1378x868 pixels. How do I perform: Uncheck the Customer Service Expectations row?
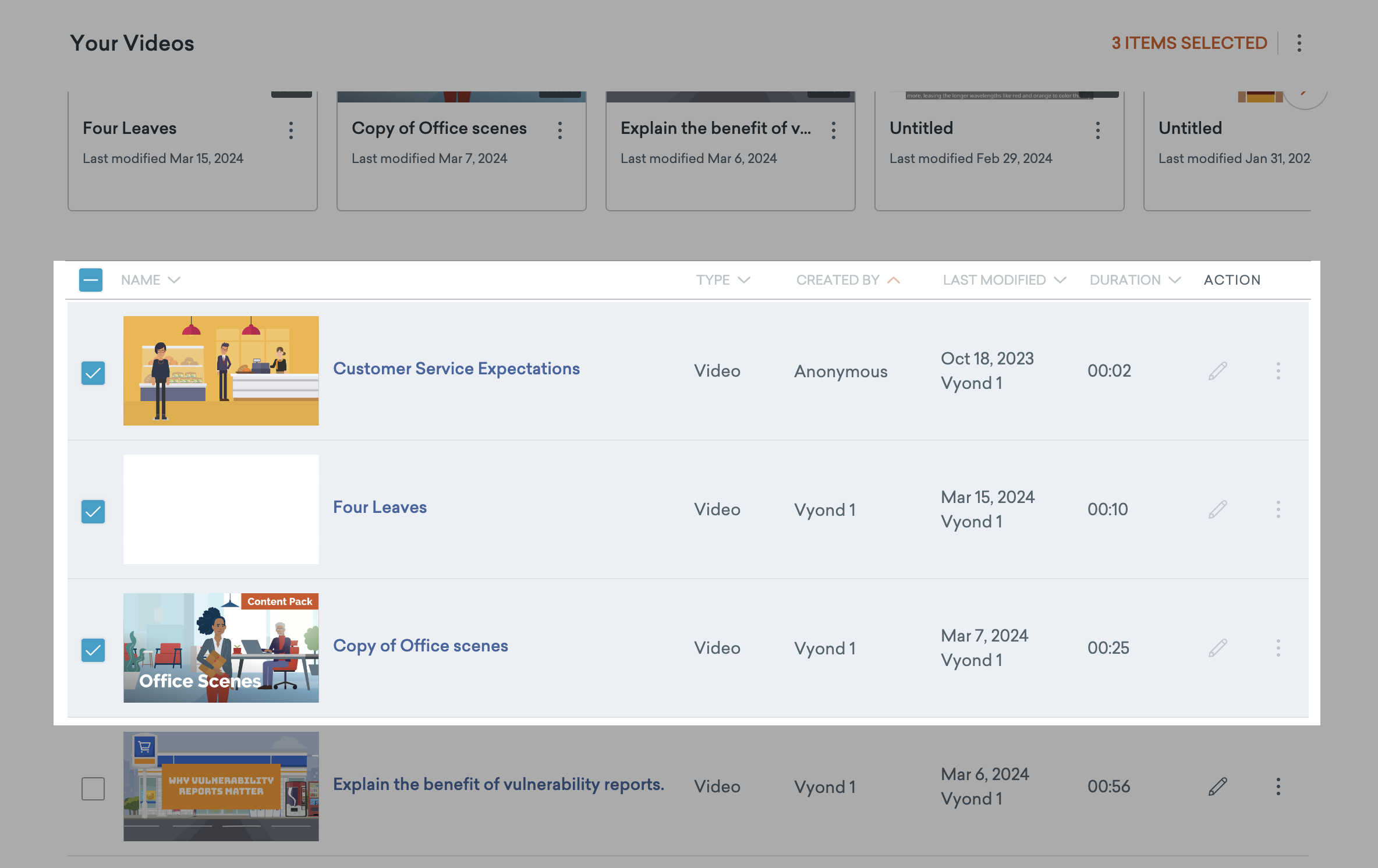coord(93,373)
